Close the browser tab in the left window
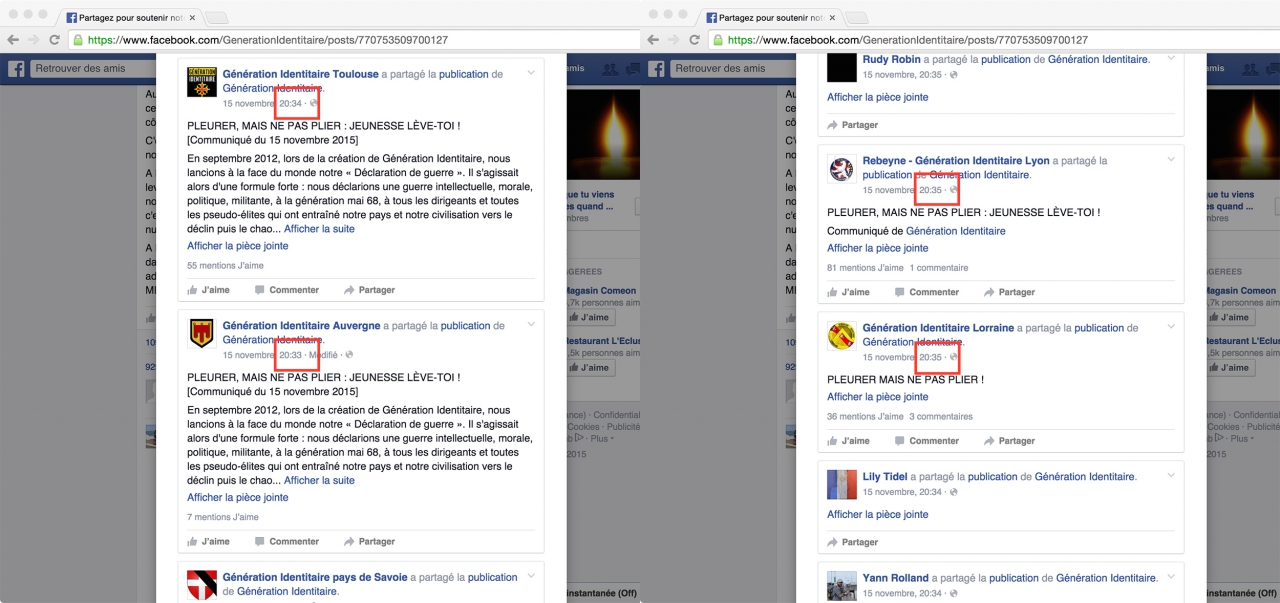The image size is (1280, 603). pos(191,17)
